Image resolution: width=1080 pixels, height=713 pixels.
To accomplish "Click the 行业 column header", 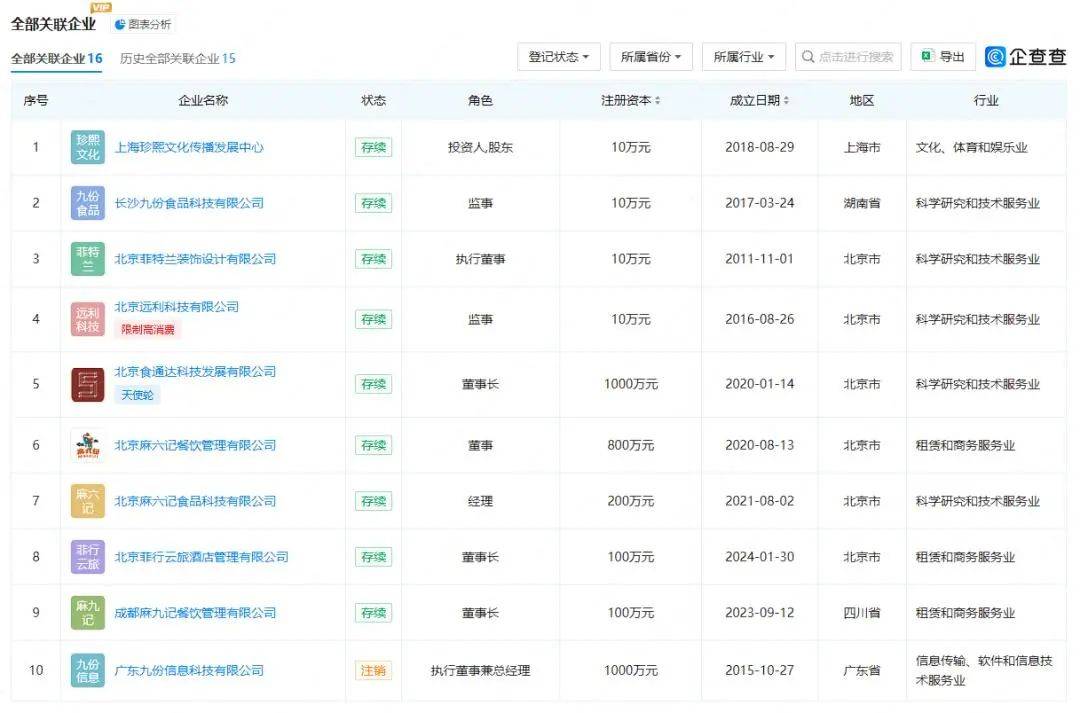I will [x=986, y=101].
